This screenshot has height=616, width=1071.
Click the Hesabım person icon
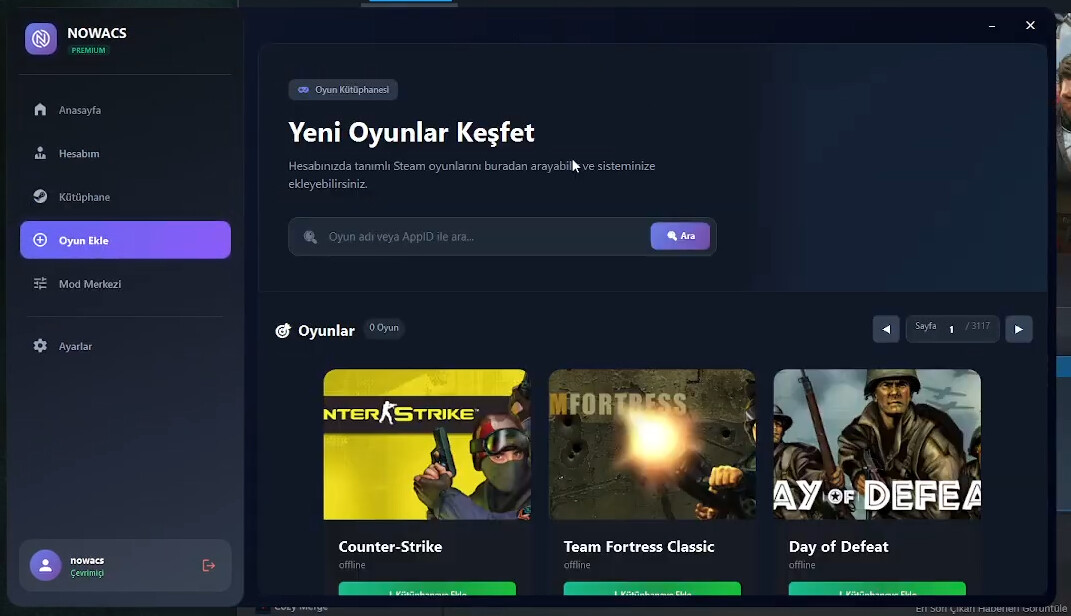coord(40,153)
